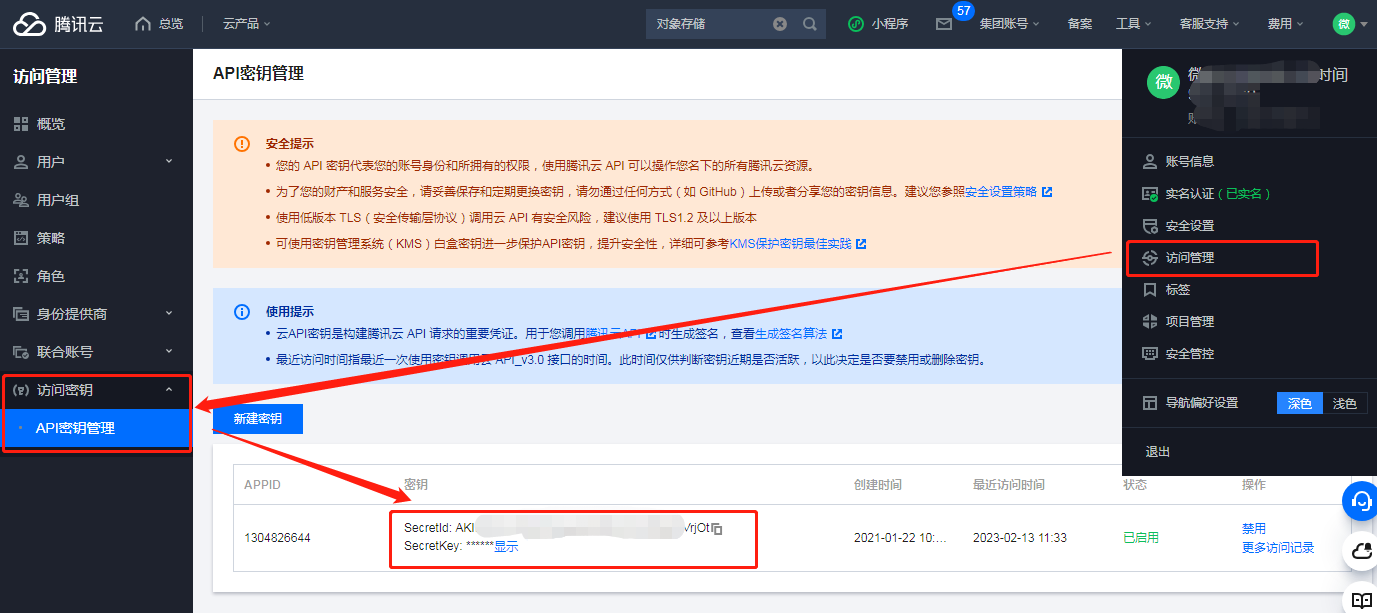This screenshot has width=1377, height=613.
Task: Expand the 用户 sidebar section
Action: tap(96, 162)
